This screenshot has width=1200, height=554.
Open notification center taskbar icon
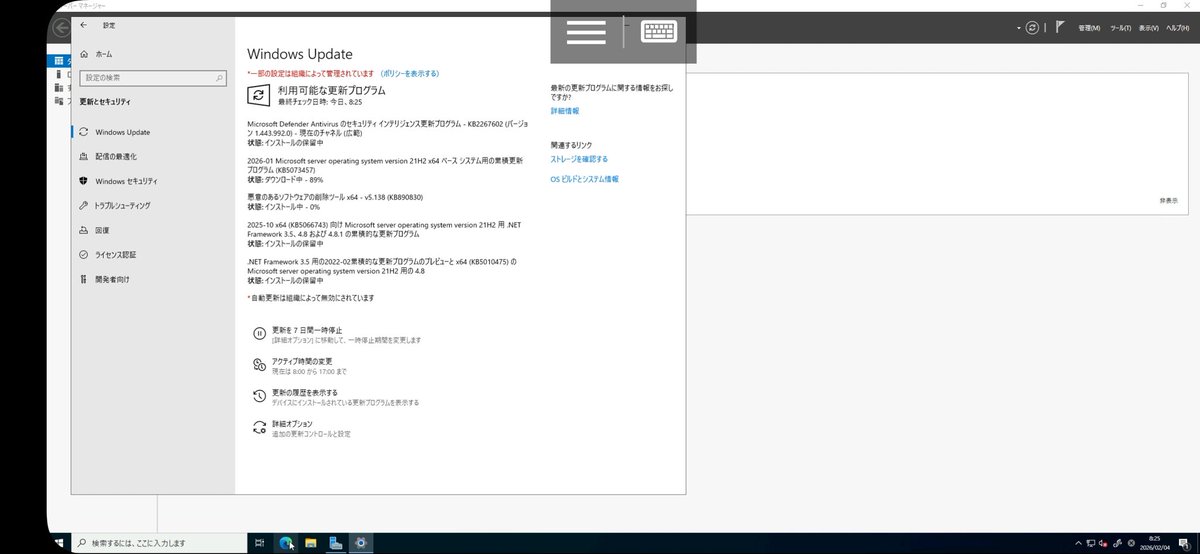pyautogui.click(x=1187, y=543)
